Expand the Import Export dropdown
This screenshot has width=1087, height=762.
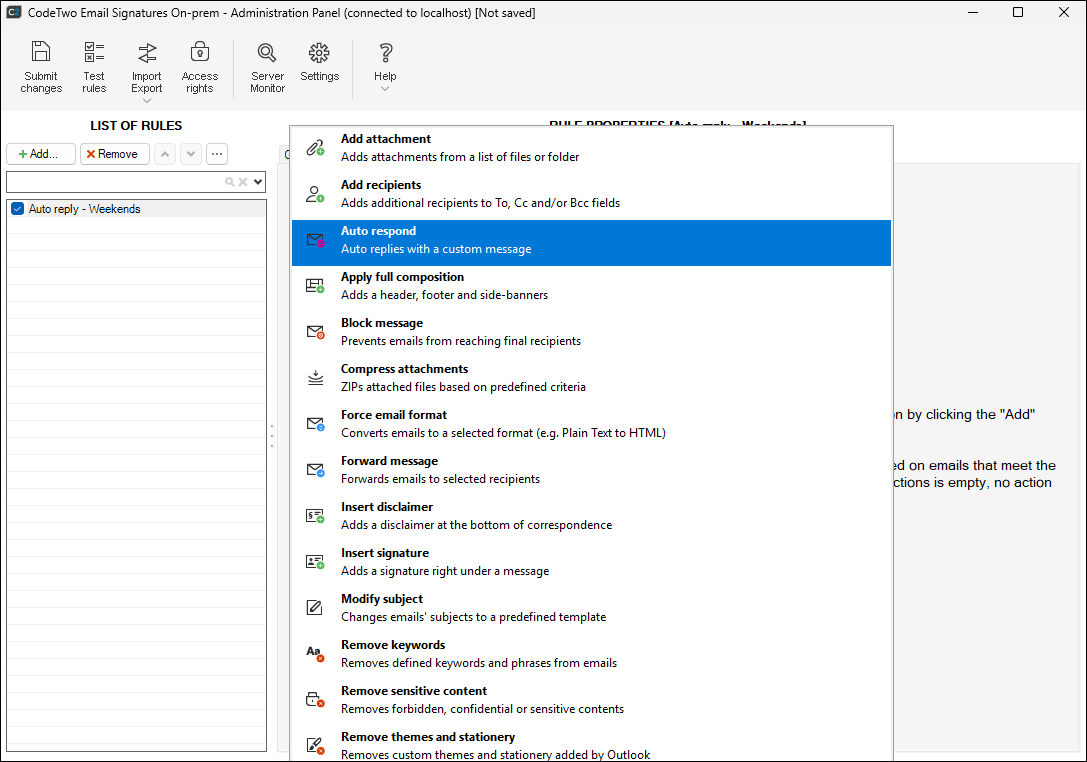pos(147,100)
